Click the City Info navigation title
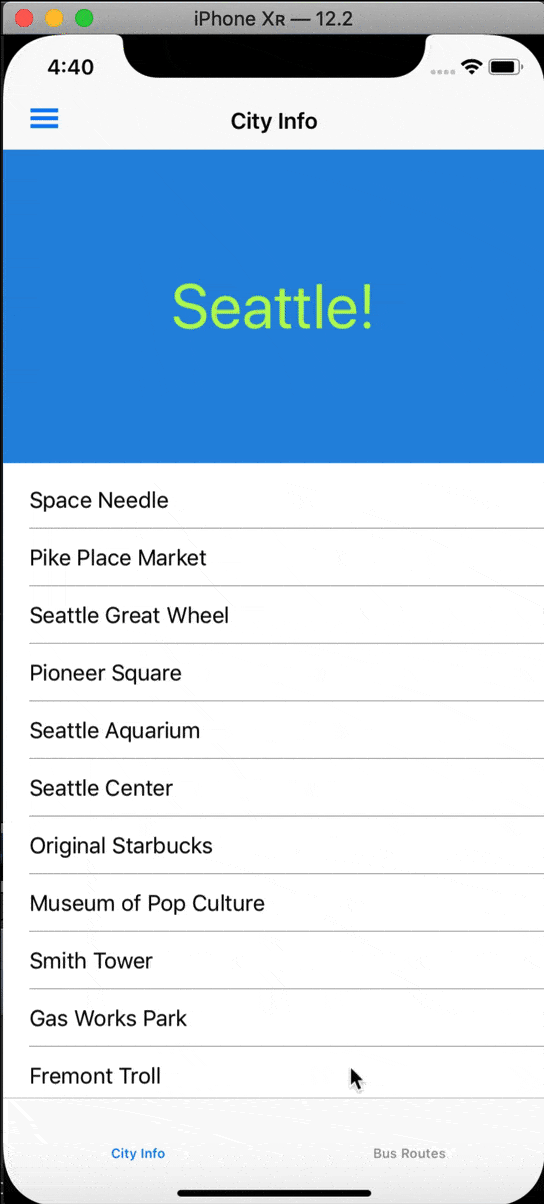 click(x=274, y=121)
